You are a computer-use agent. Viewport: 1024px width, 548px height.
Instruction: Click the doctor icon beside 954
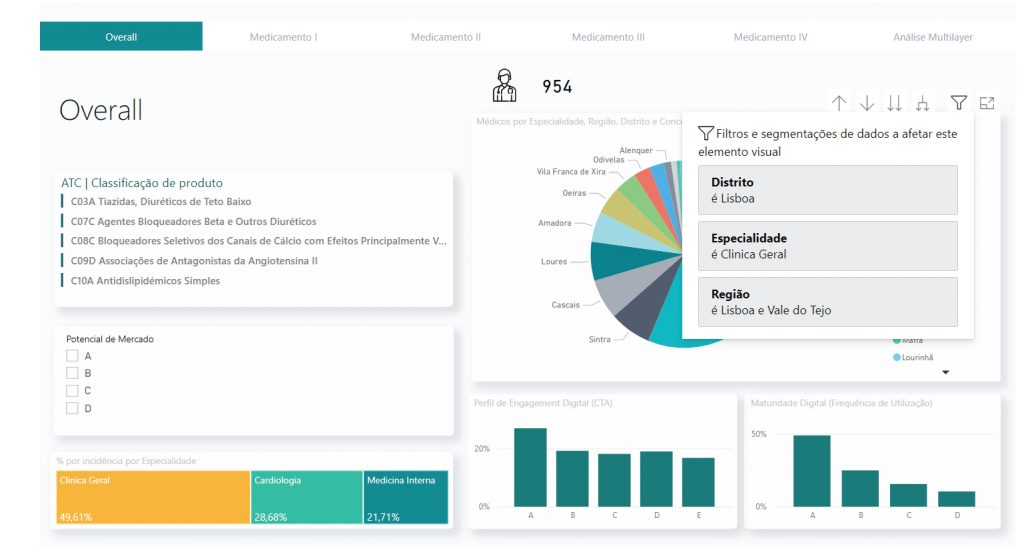(505, 86)
